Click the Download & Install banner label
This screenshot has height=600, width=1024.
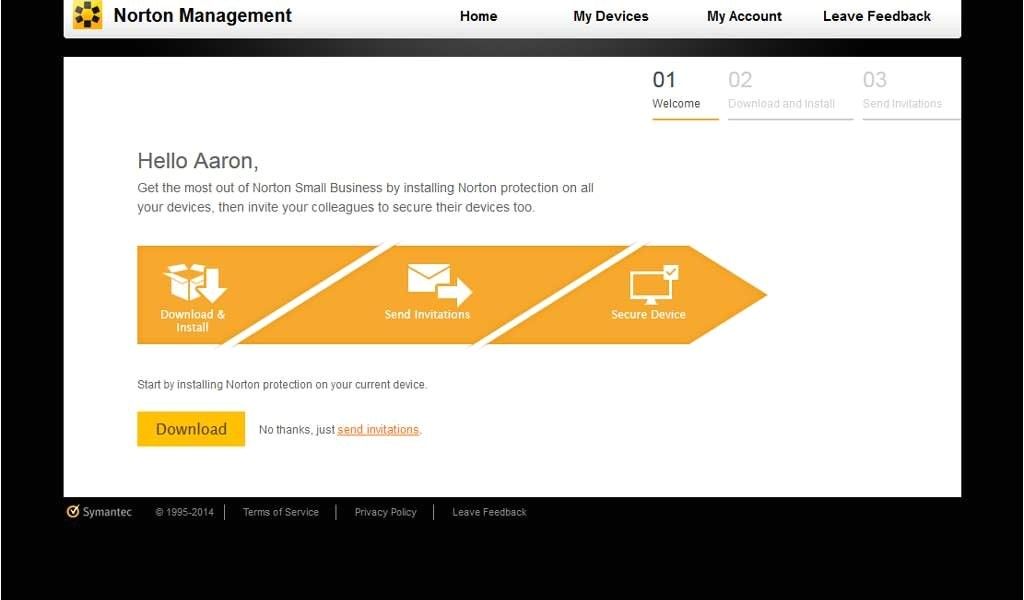[193, 321]
